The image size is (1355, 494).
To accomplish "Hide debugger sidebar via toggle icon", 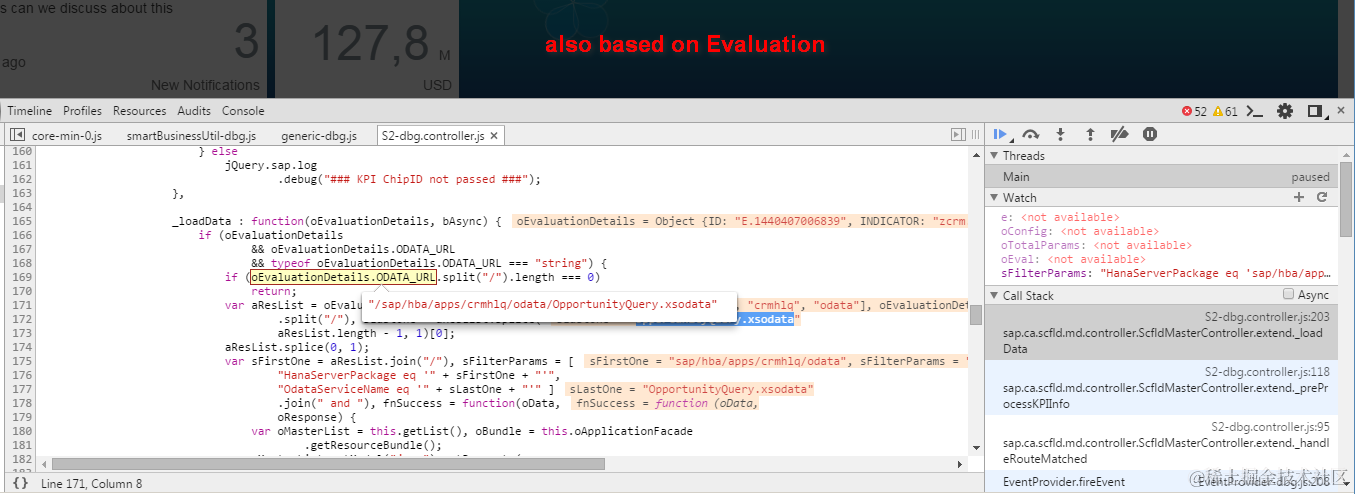I will pyautogui.click(x=959, y=135).
